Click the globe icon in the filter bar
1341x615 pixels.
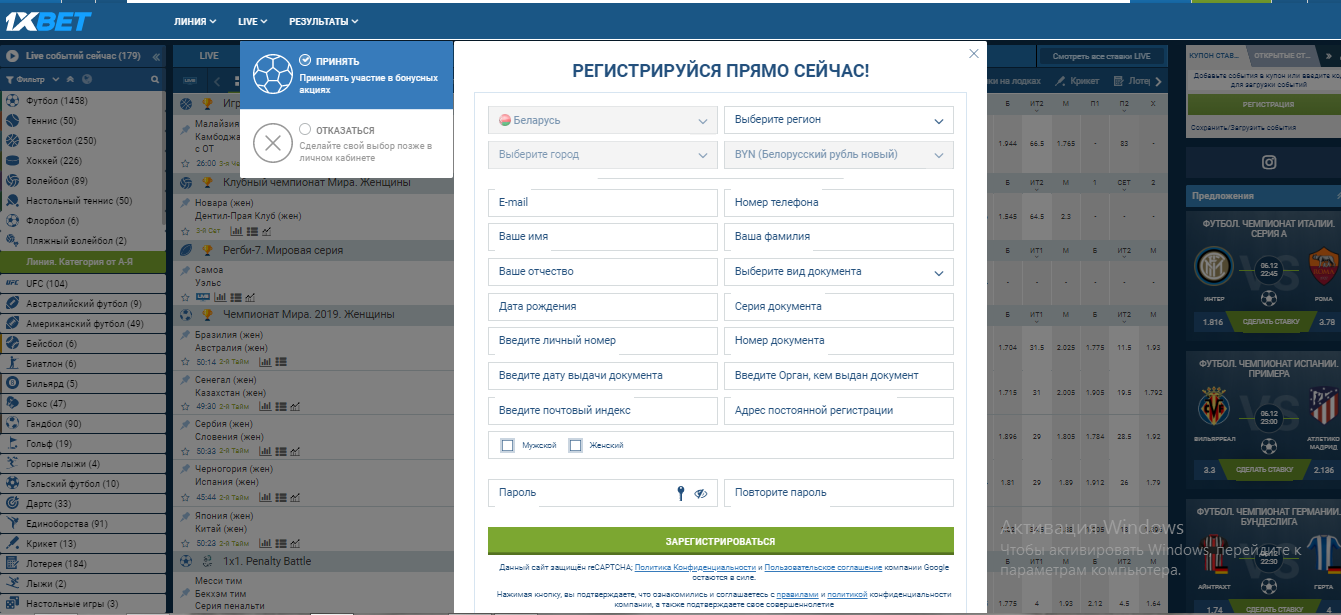[x=87, y=79]
